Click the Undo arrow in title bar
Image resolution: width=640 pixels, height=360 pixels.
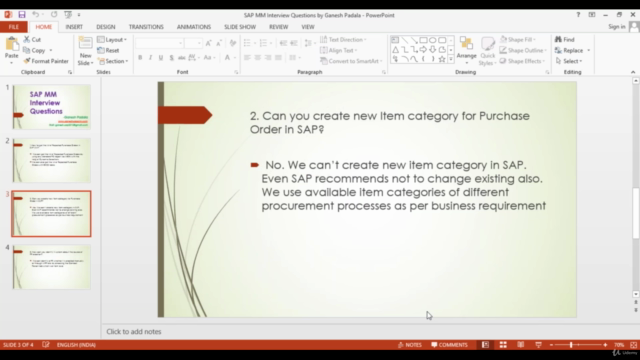tap(36, 15)
